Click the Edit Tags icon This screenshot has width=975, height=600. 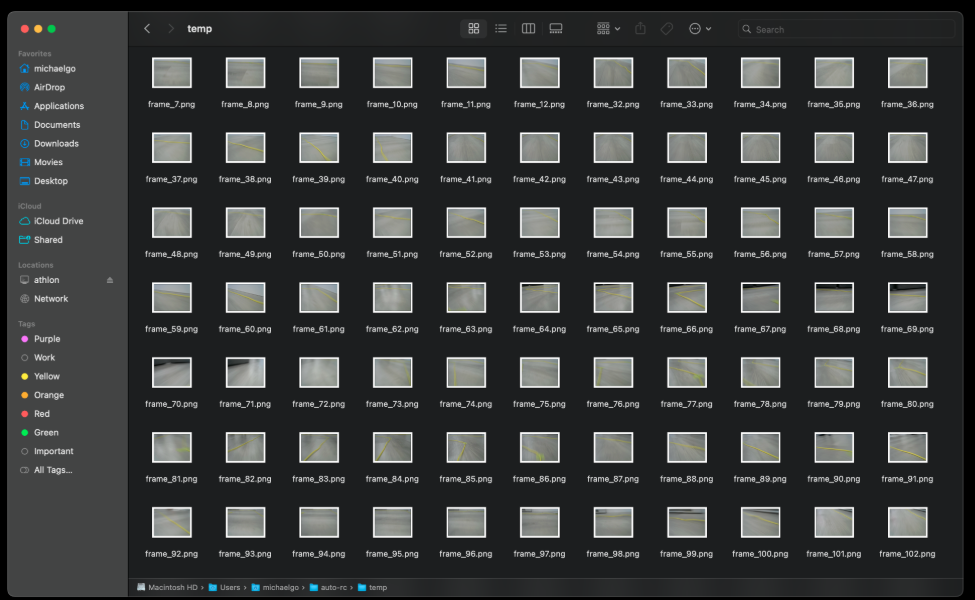point(667,29)
